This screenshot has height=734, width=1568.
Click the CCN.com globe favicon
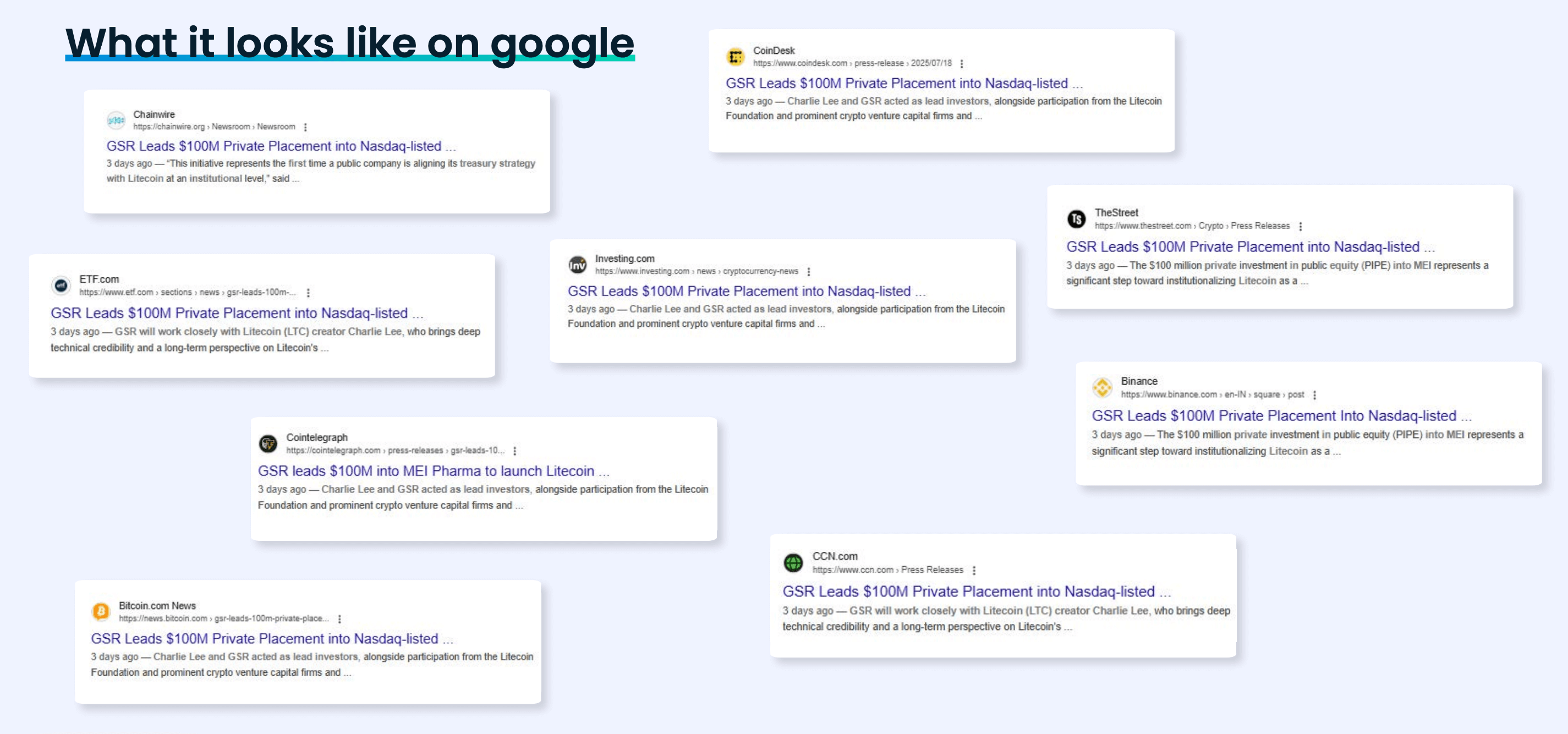point(793,563)
